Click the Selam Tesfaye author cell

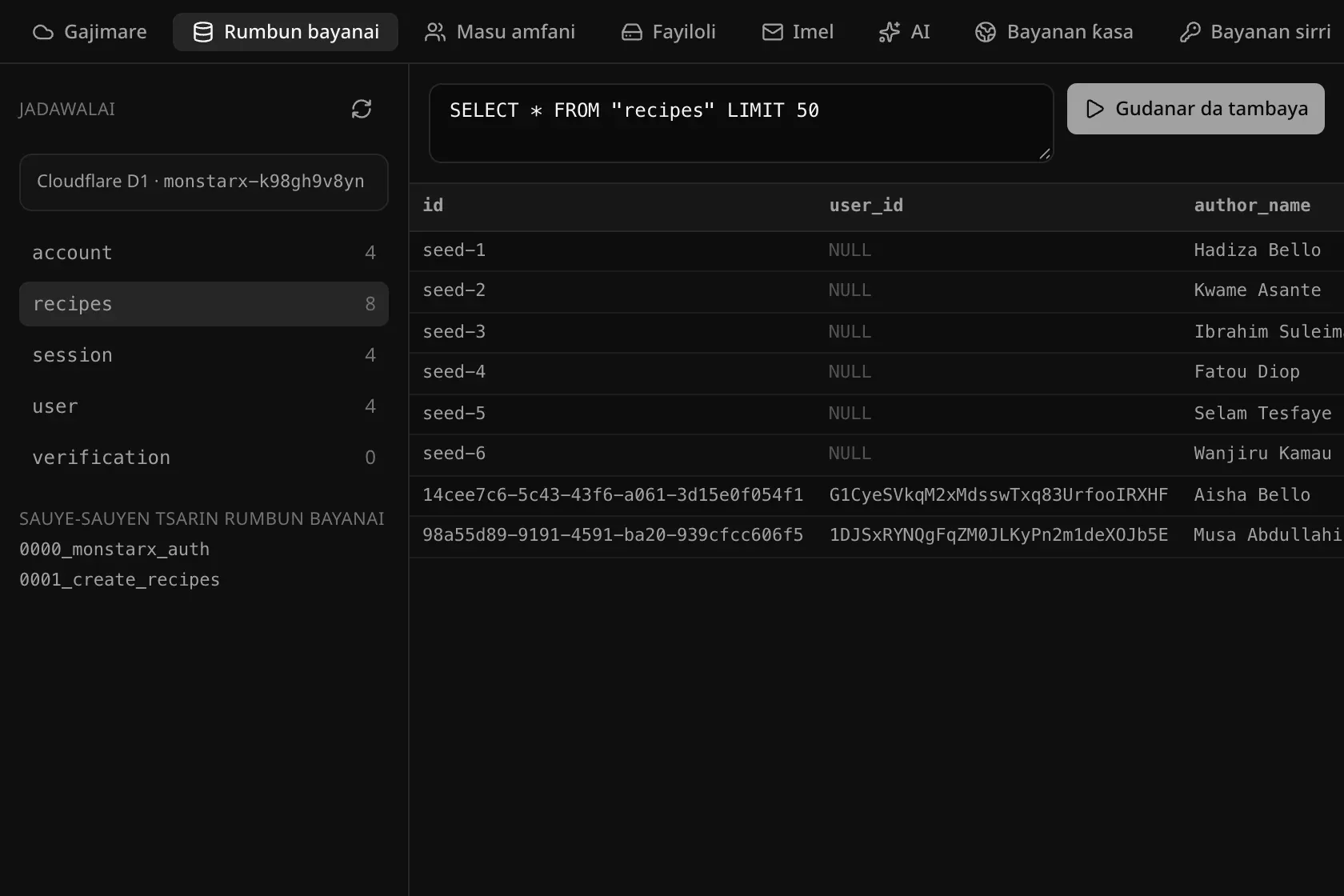1262,414
